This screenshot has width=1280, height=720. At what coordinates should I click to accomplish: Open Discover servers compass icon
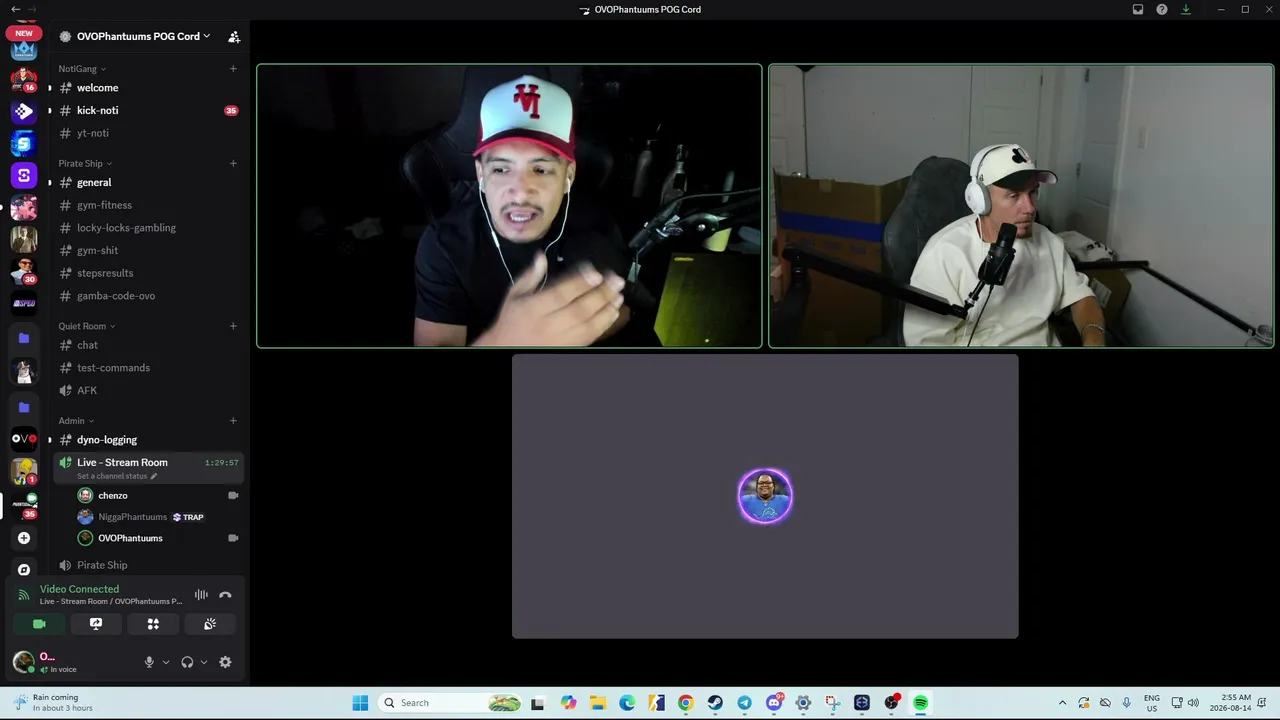[24, 569]
